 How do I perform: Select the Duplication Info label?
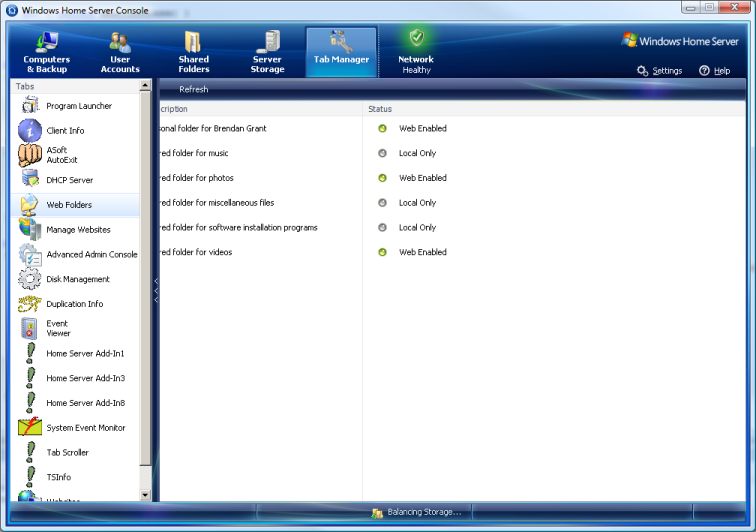click(x=75, y=304)
